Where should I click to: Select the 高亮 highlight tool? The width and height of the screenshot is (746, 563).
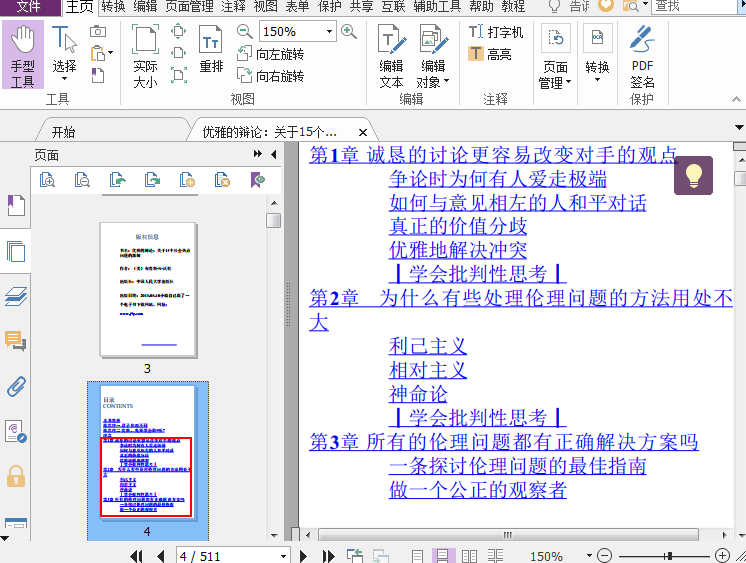coord(490,54)
